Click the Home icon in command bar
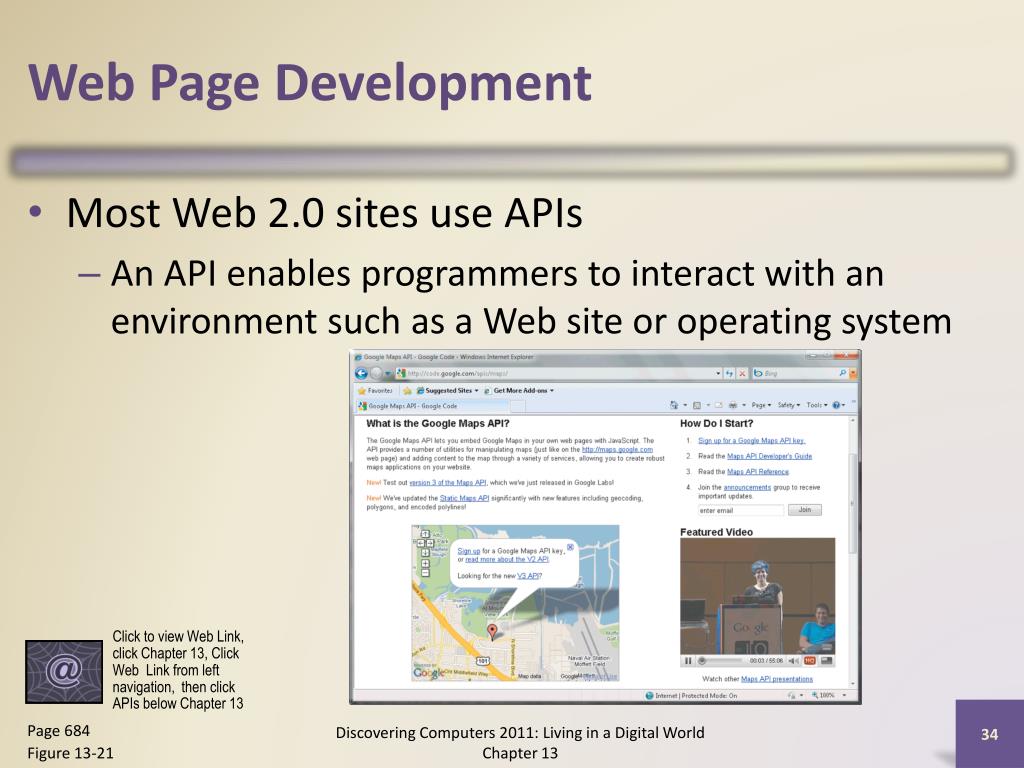This screenshot has width=1024, height=768. point(674,406)
